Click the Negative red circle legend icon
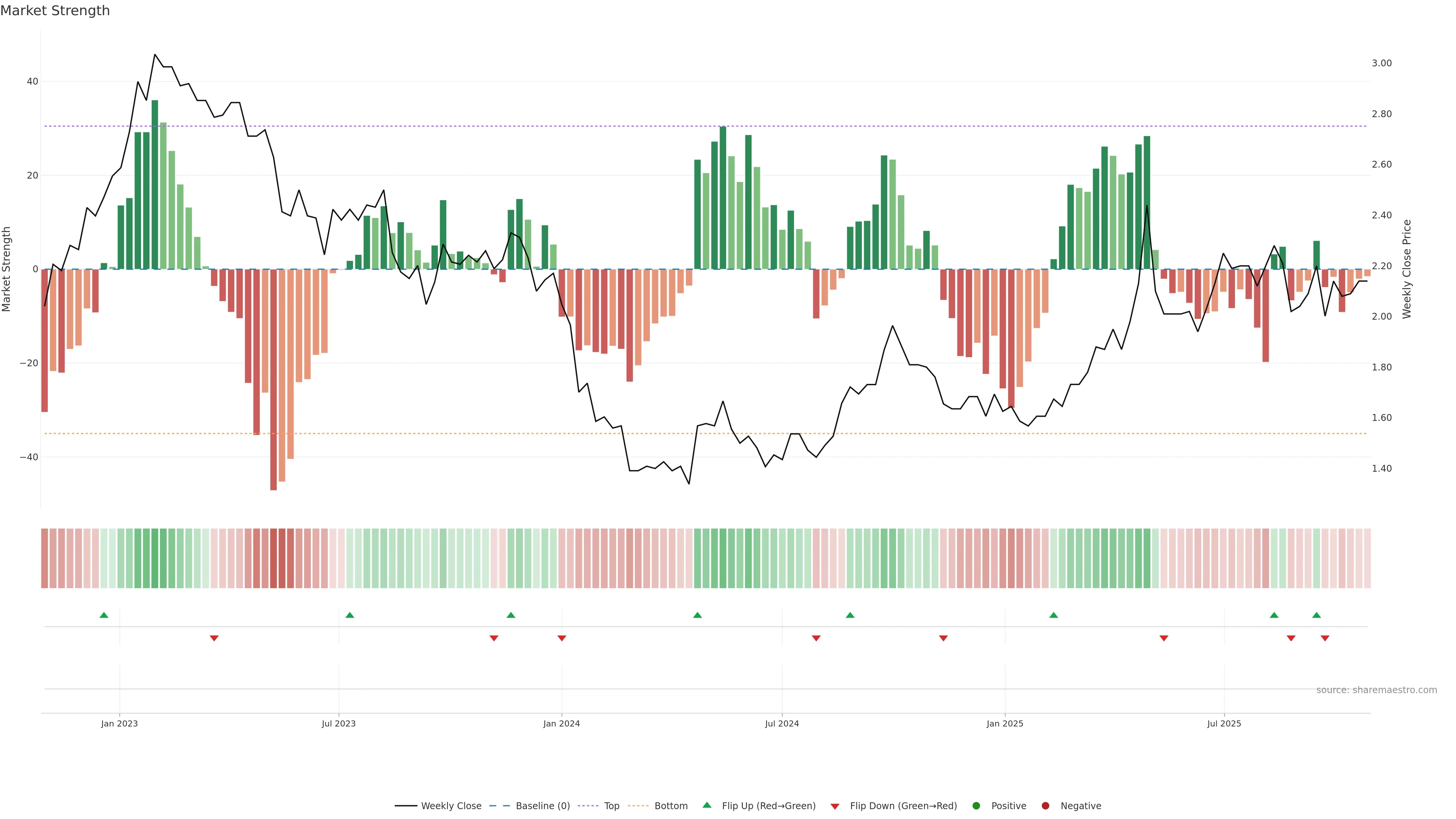The image size is (1456, 819). tap(1045, 805)
